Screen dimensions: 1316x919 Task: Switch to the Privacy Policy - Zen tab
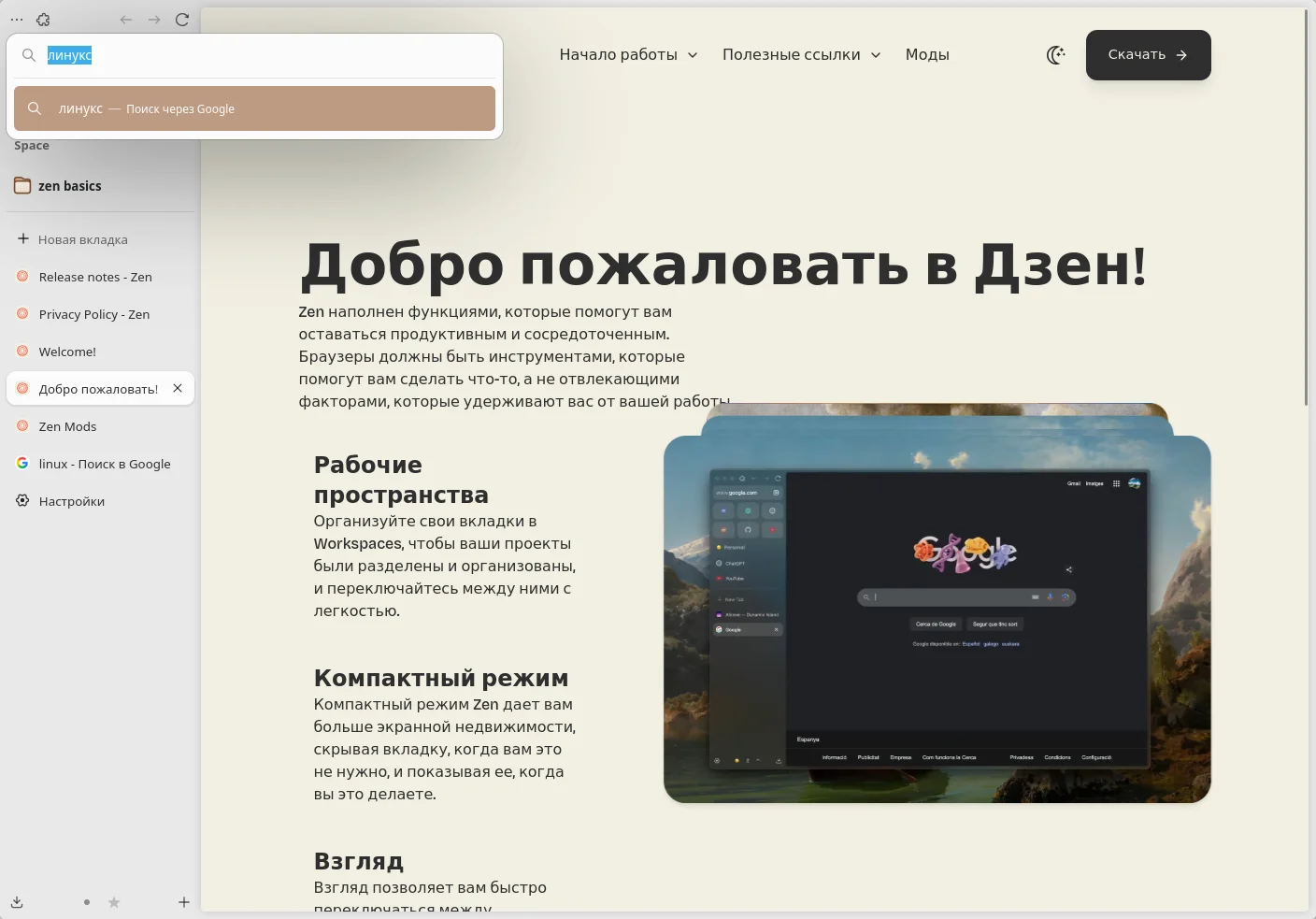click(x=94, y=314)
